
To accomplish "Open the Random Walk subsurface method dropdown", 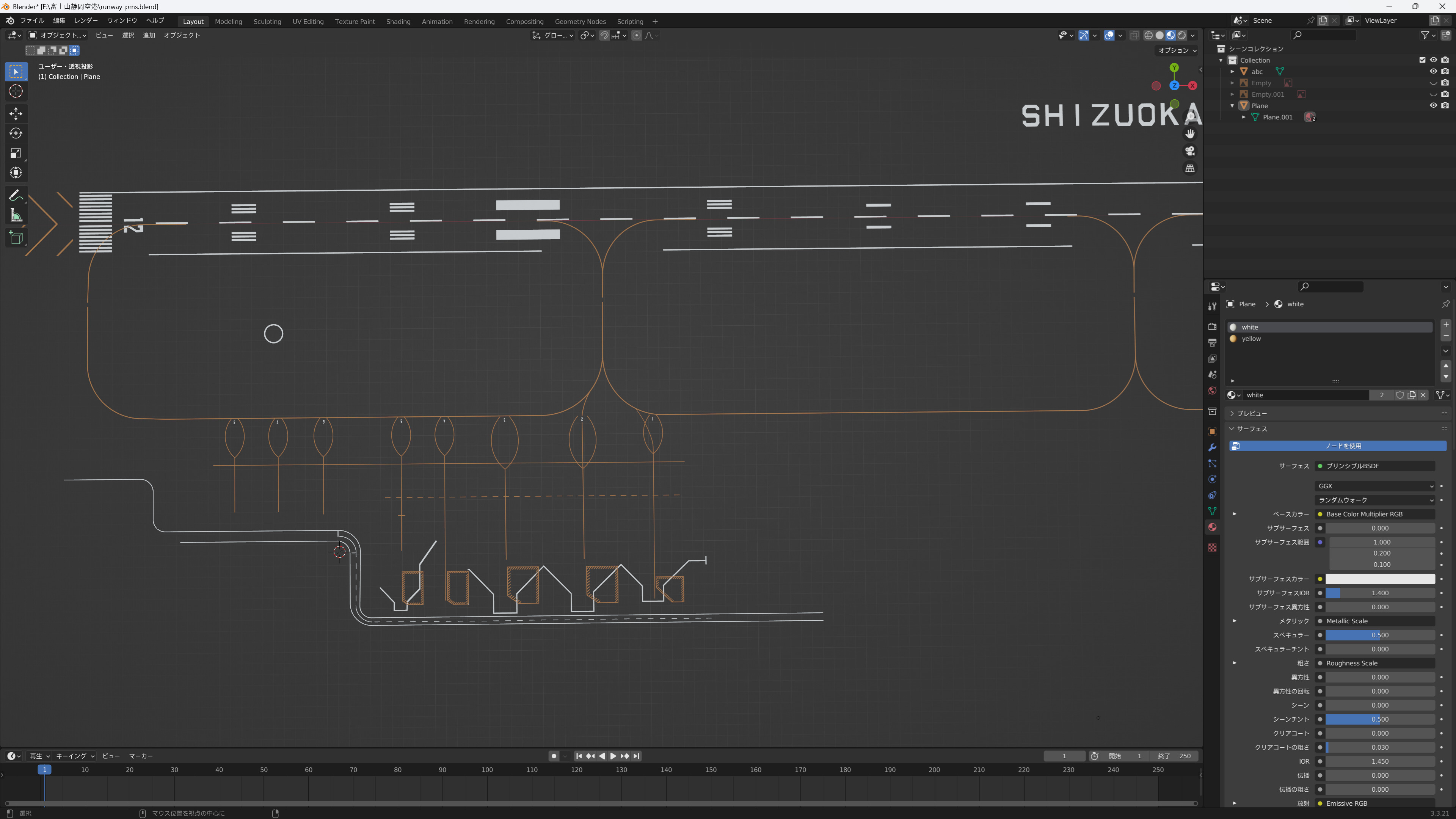I will click(x=1374, y=500).
